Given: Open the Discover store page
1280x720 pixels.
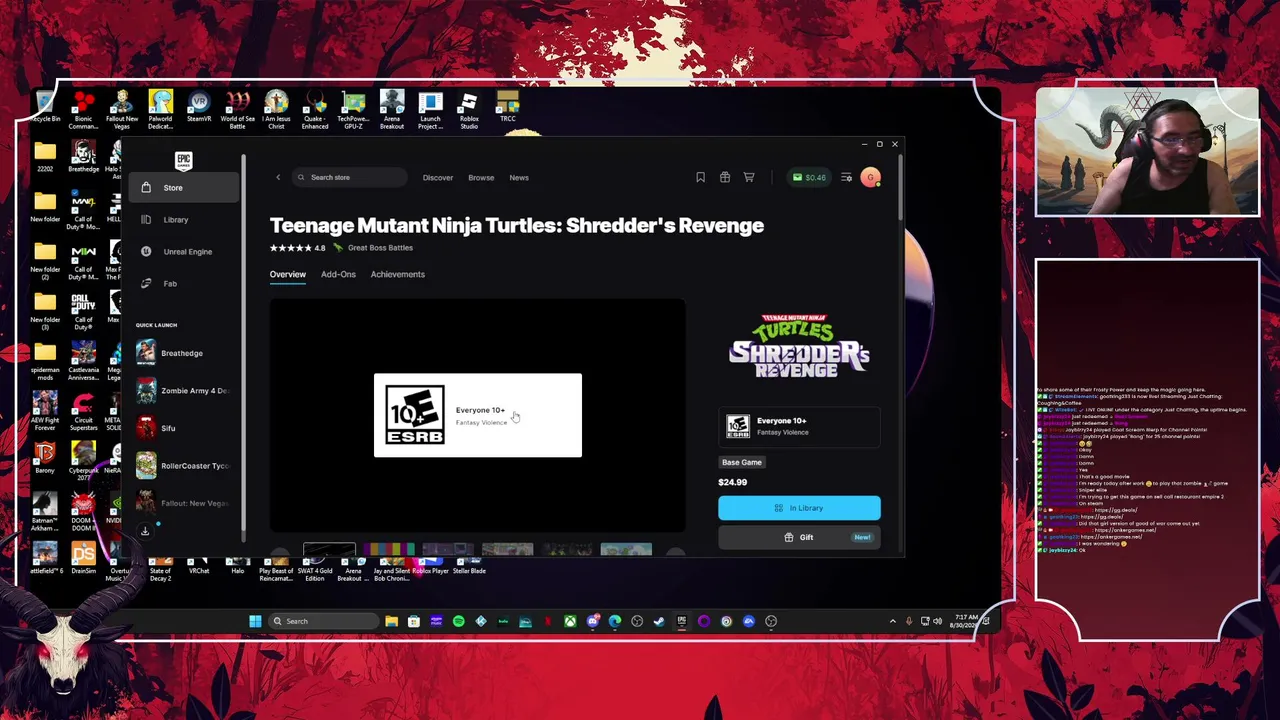Looking at the screenshot, I should 438,178.
